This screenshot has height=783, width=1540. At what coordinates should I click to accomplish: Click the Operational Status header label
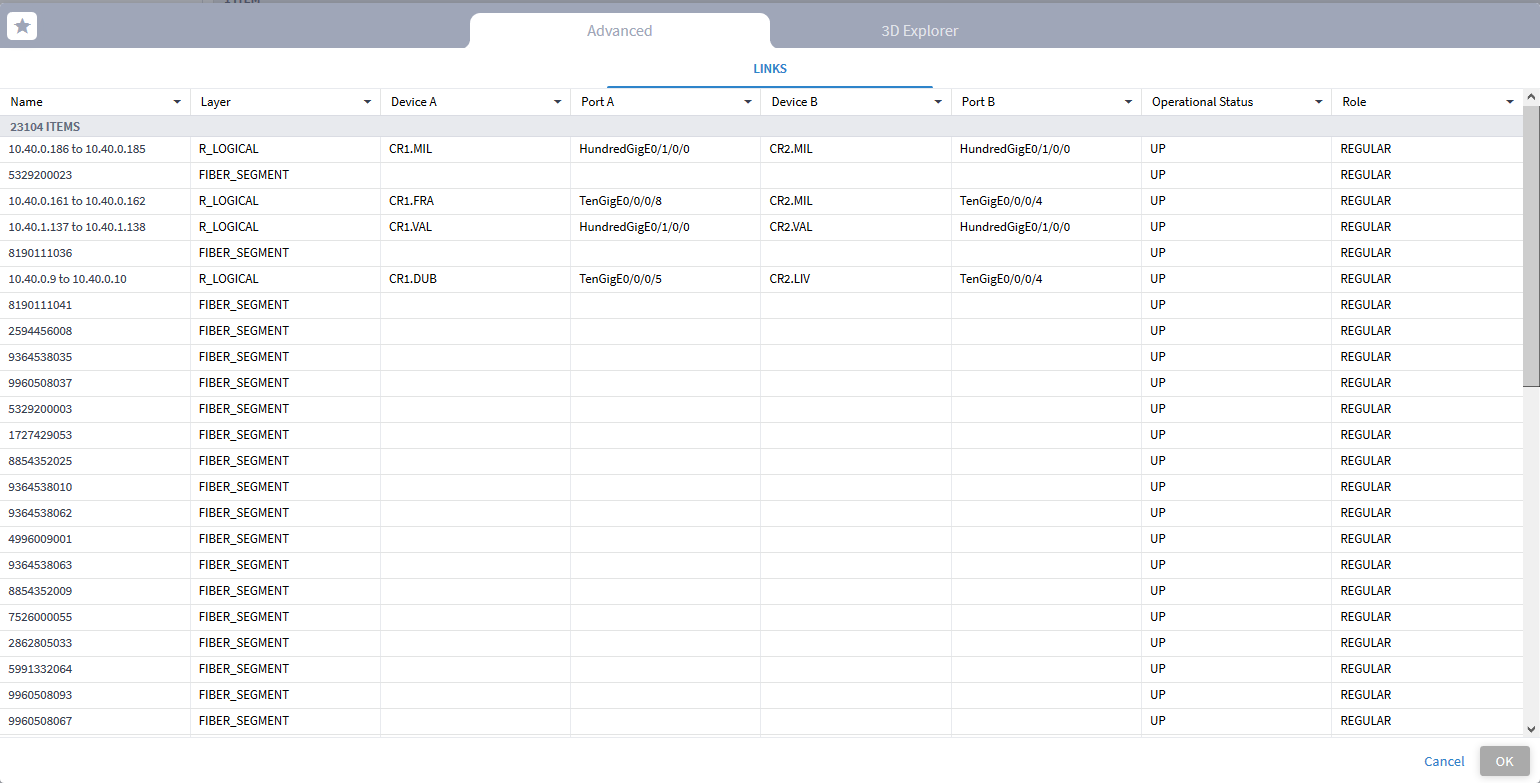(x=1202, y=102)
